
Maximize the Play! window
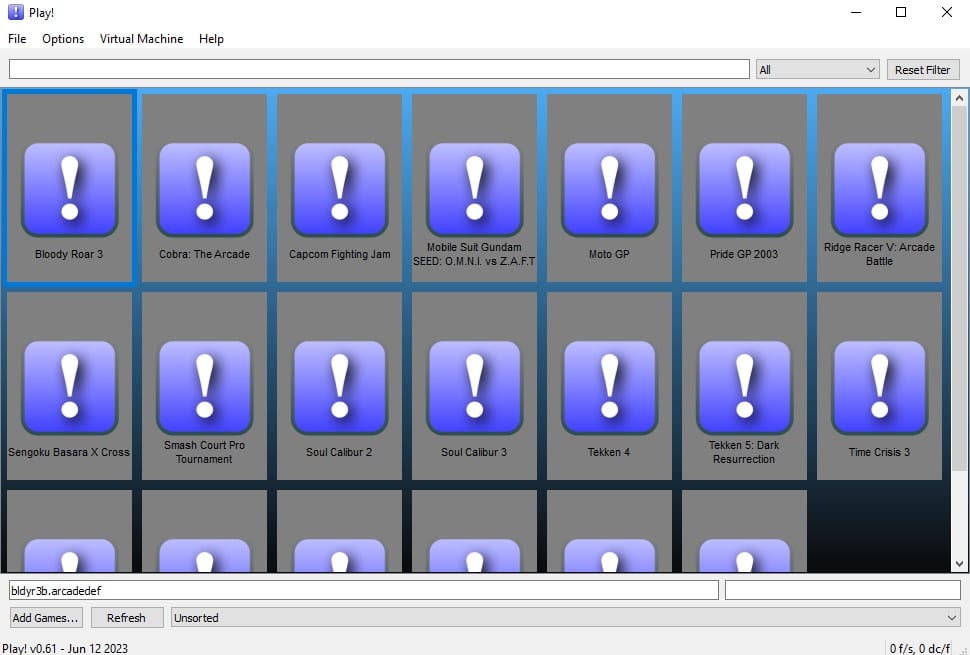(x=901, y=12)
